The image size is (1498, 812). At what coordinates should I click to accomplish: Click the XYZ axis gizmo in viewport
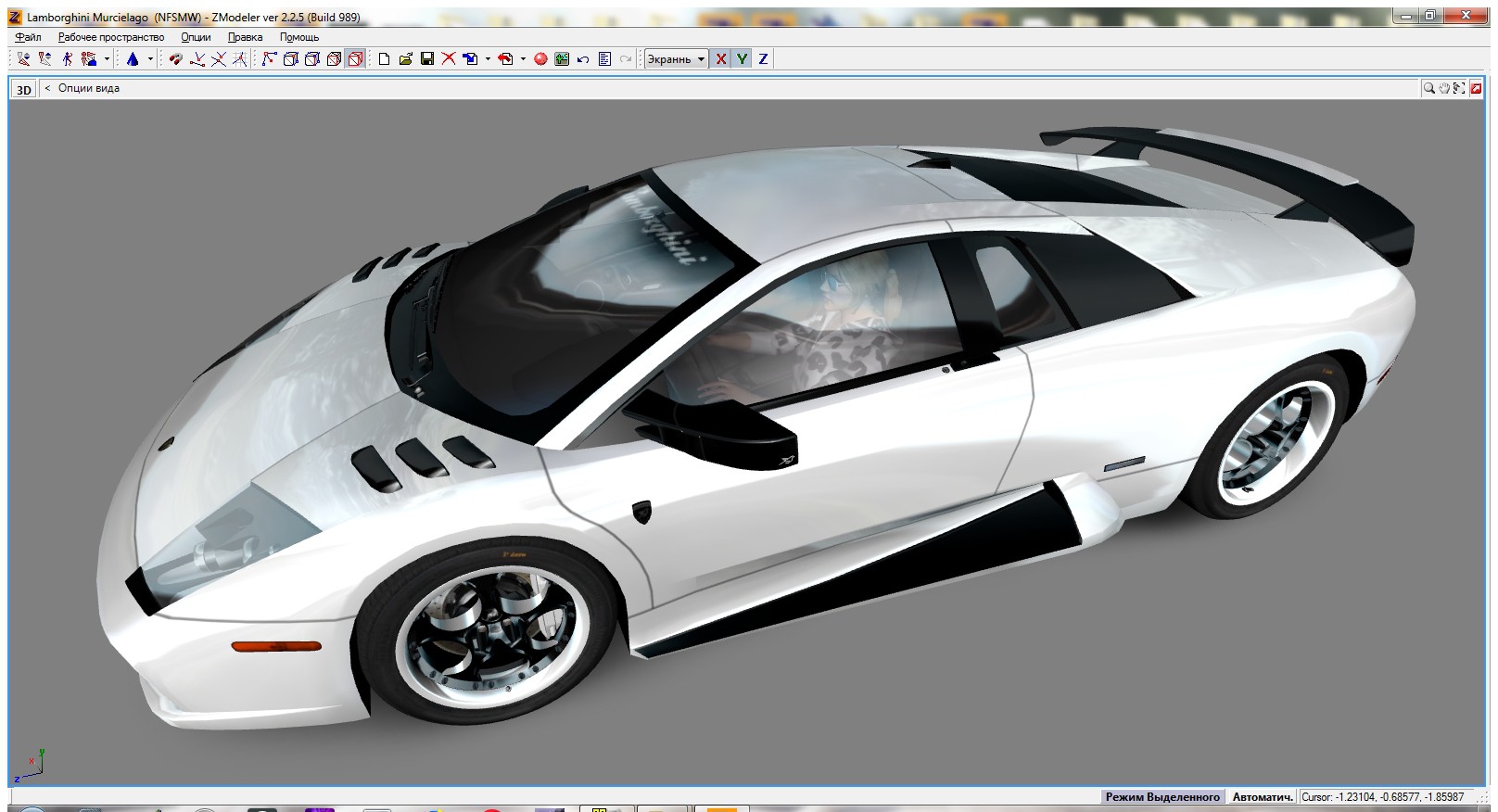30,766
